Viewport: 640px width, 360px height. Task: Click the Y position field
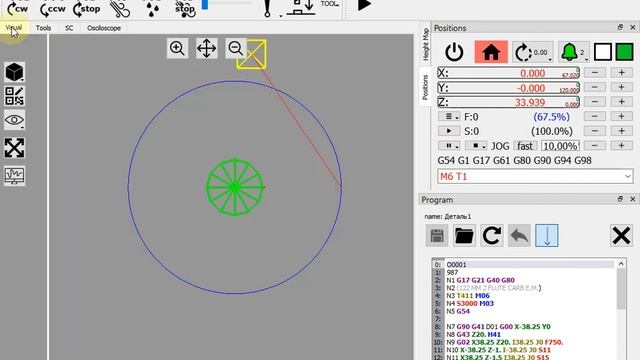pyautogui.click(x=508, y=88)
